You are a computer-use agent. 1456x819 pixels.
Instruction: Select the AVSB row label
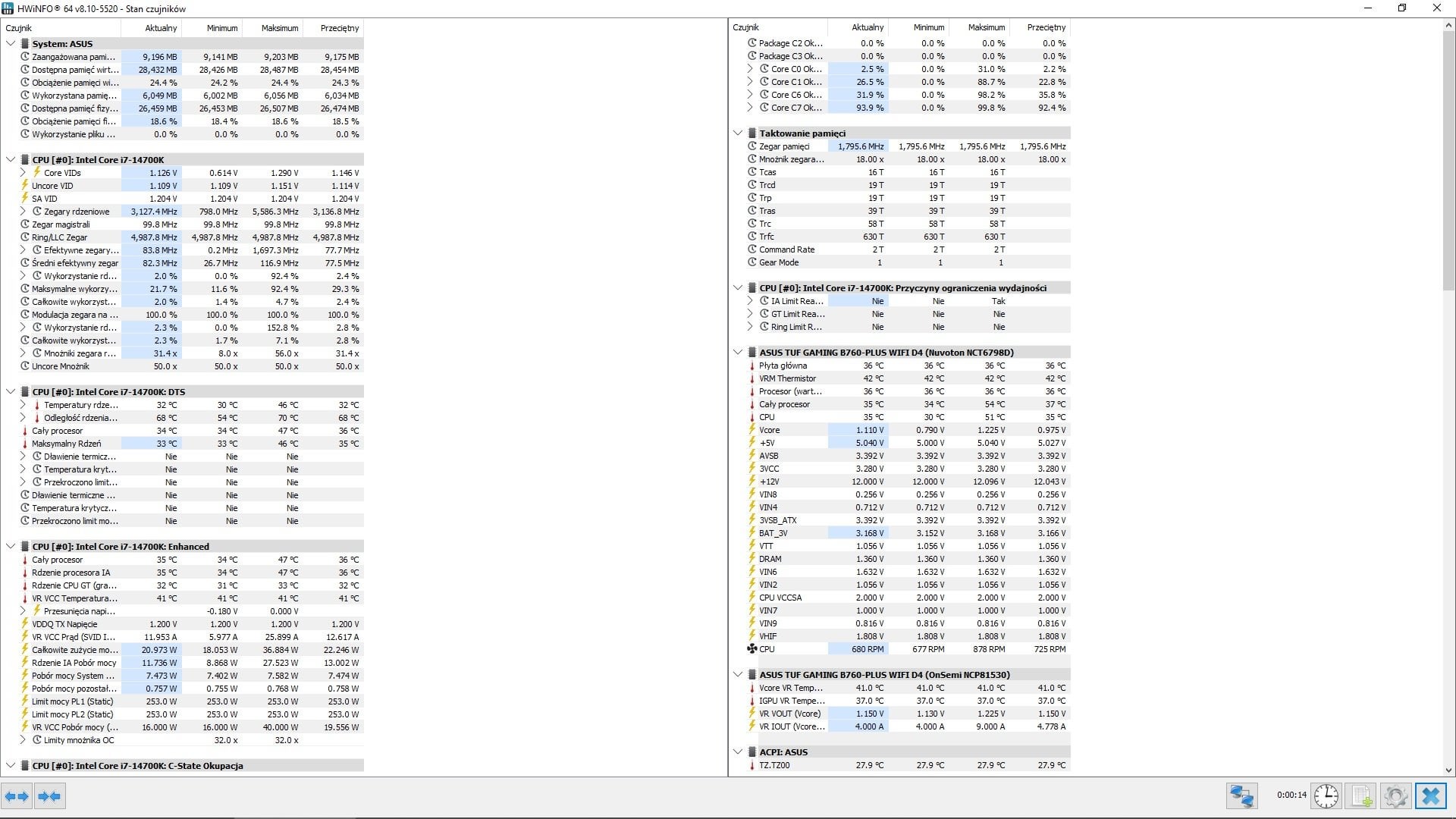coord(769,456)
